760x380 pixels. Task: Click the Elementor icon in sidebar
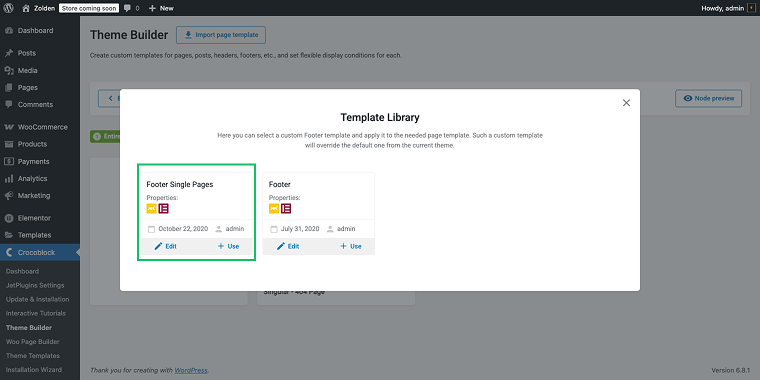[x=8, y=218]
